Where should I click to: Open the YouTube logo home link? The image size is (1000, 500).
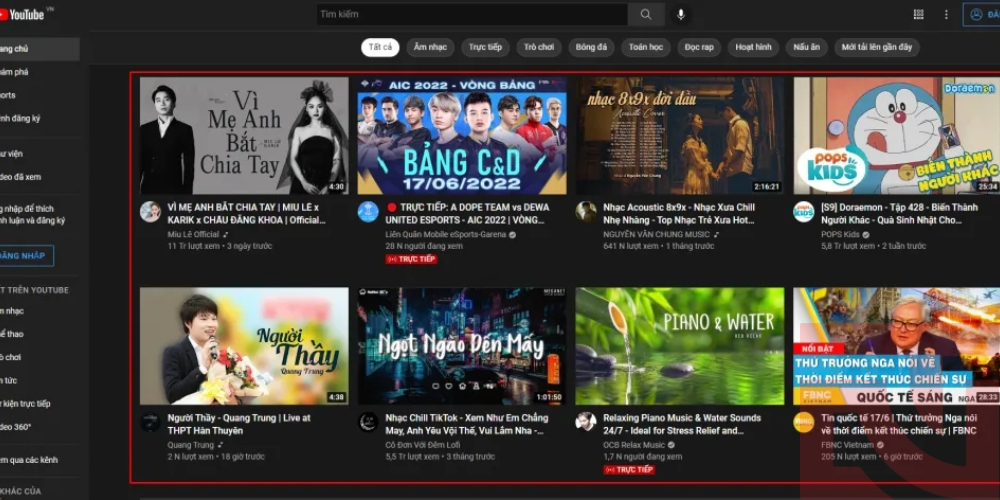22,14
